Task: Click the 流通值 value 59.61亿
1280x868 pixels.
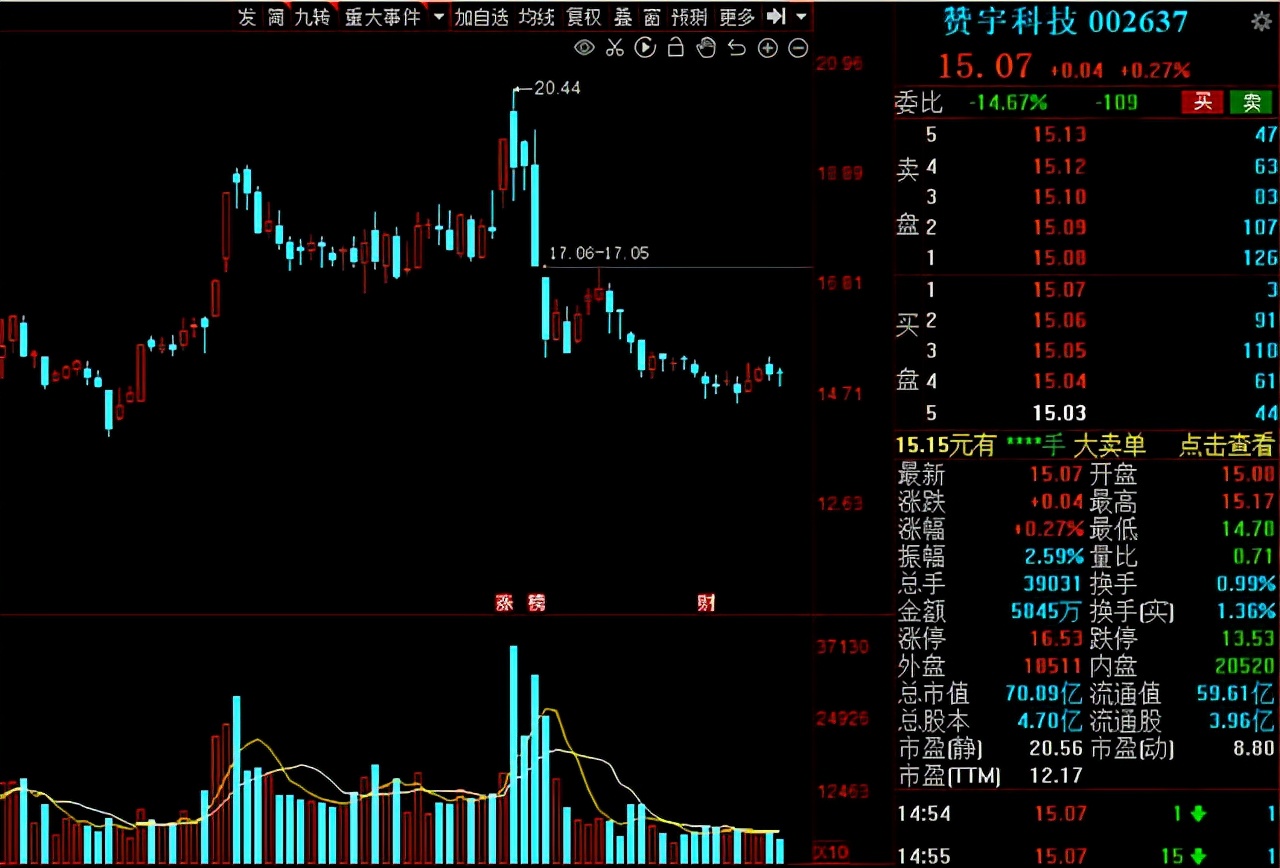Action: pos(1236,693)
